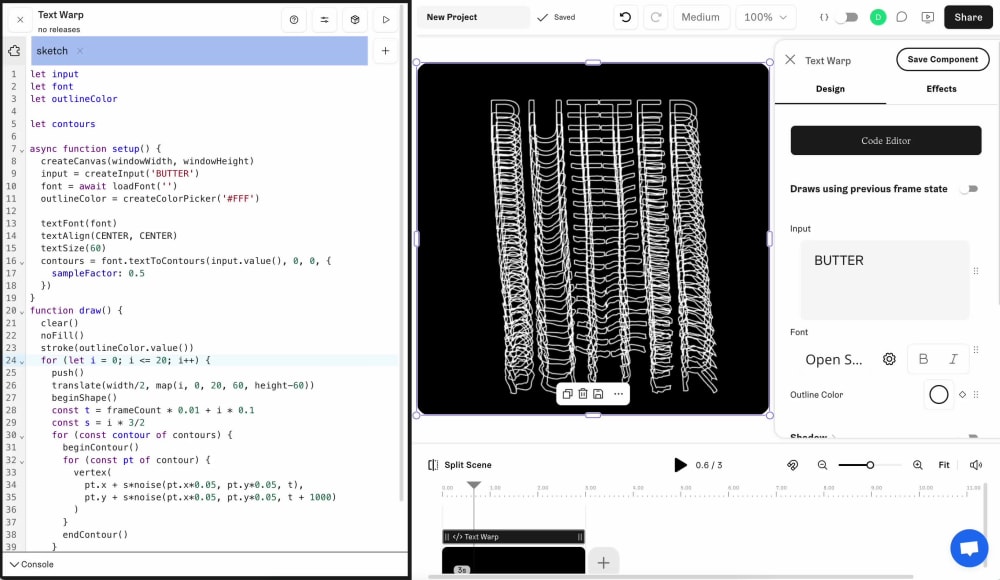Duplicate the element via canvas toolbar copy icon
Viewport: 1000px width, 580px height.
(568, 394)
